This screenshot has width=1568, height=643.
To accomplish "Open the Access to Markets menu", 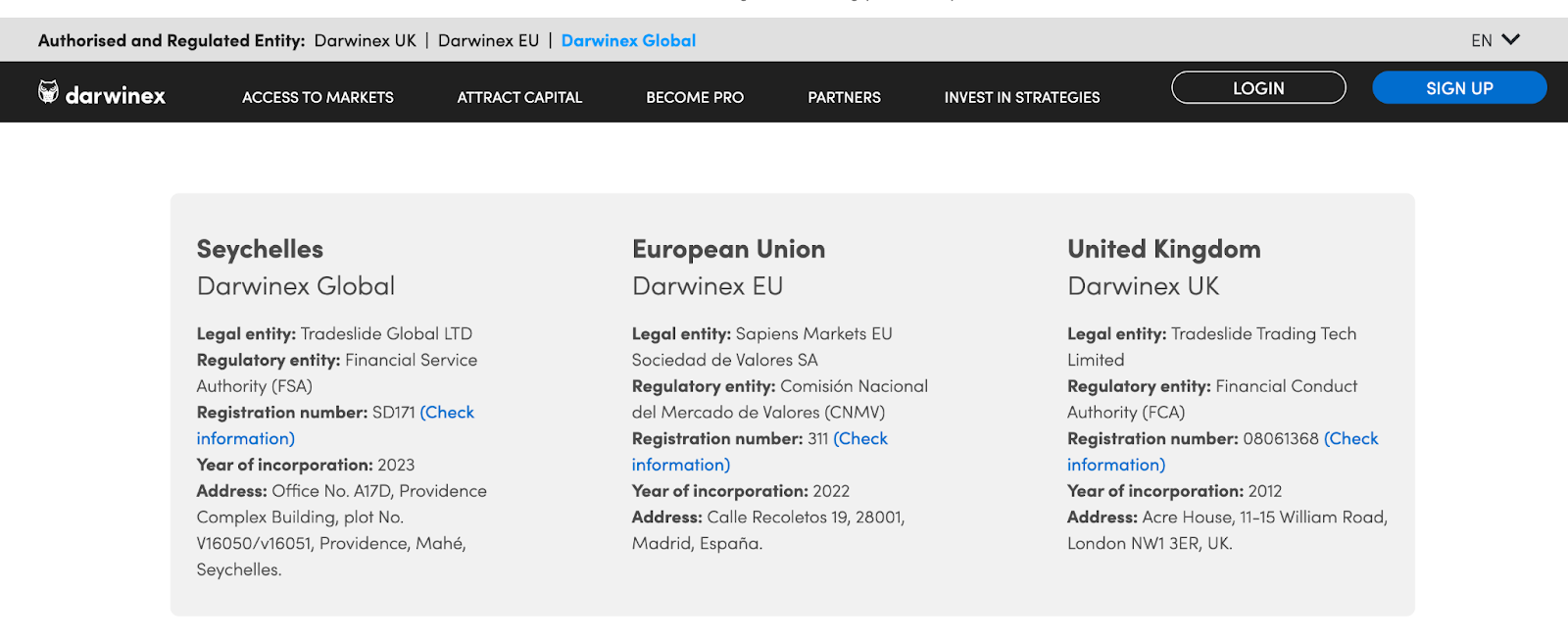I will (x=318, y=97).
